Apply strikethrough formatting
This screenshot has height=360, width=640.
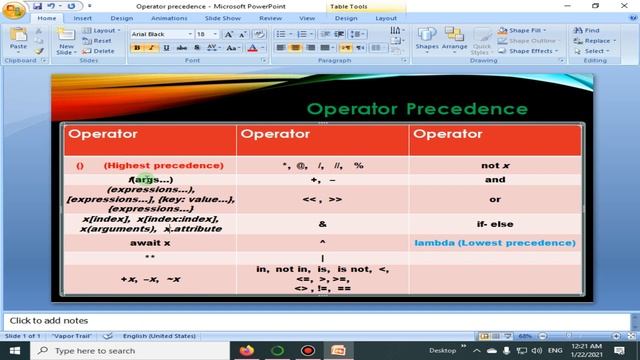pos(182,48)
